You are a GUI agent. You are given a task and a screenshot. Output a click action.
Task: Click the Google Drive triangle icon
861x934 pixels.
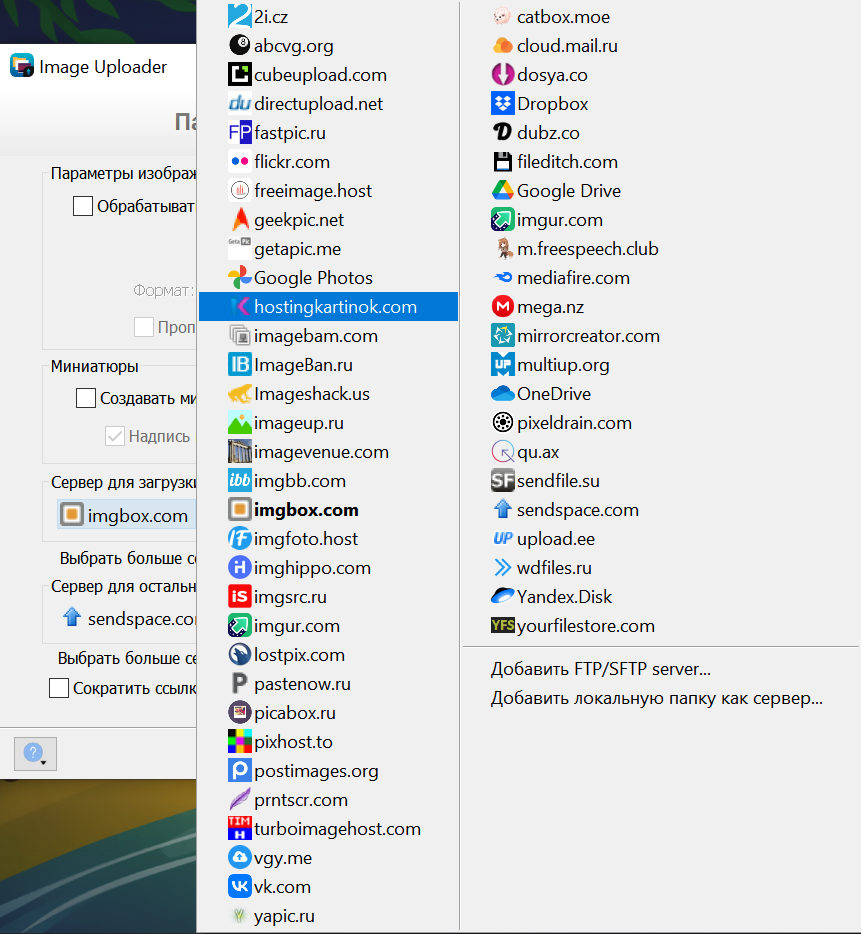click(502, 191)
